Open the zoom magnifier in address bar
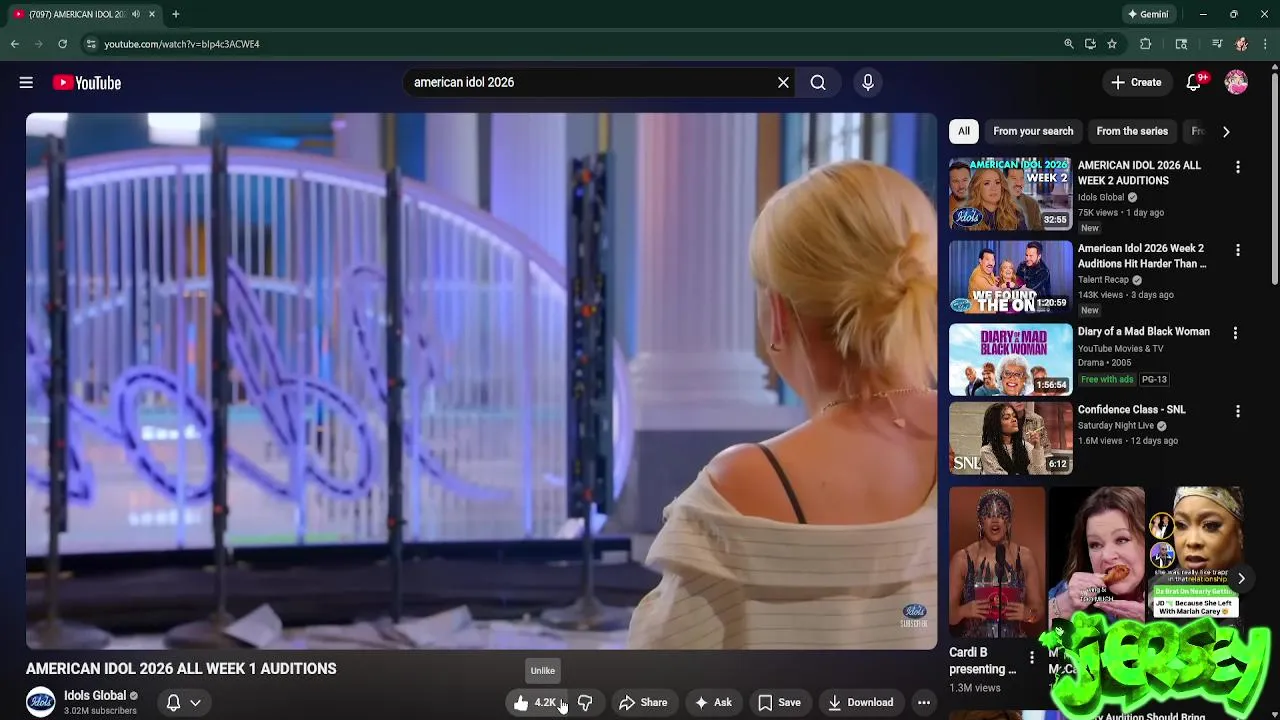This screenshot has width=1280, height=720. coord(1069,44)
